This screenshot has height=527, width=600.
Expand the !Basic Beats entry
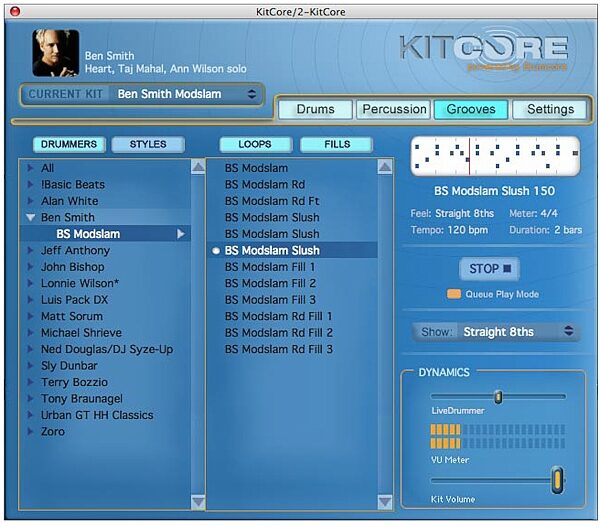[30, 184]
